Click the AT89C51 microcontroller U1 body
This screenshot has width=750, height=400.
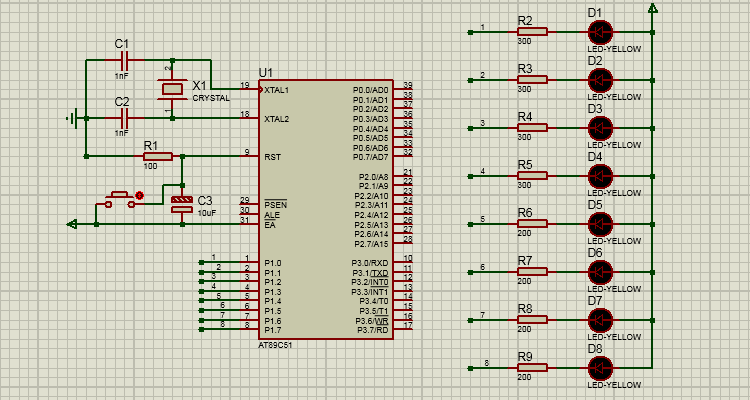326,210
